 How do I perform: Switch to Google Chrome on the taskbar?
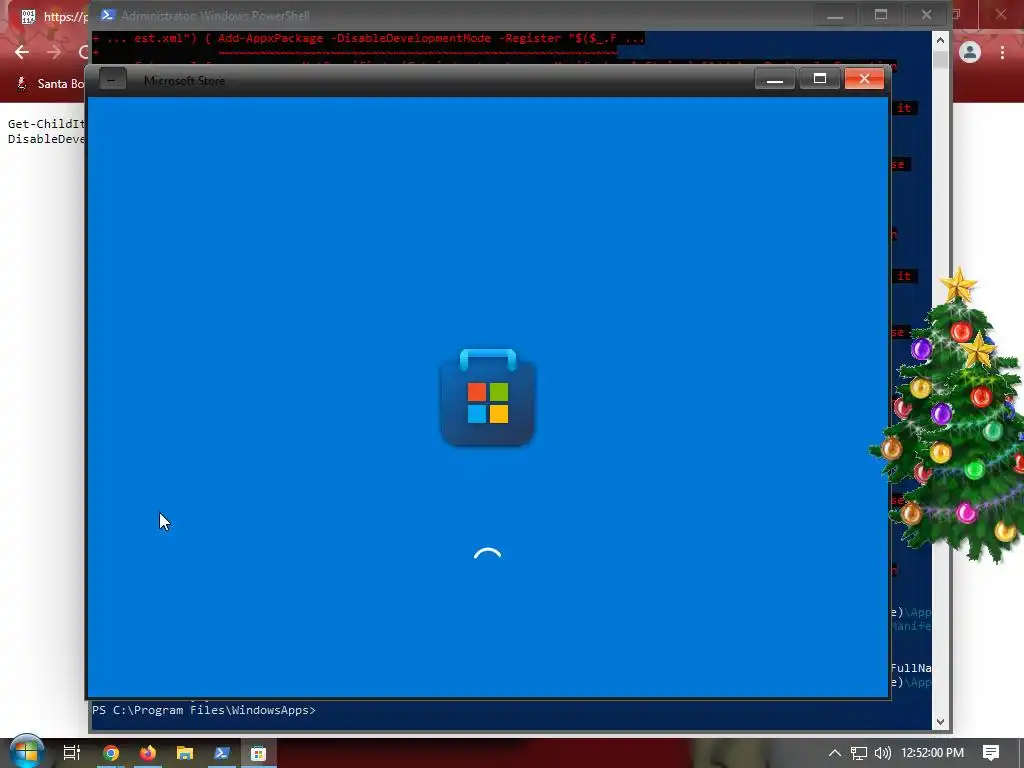click(x=111, y=753)
